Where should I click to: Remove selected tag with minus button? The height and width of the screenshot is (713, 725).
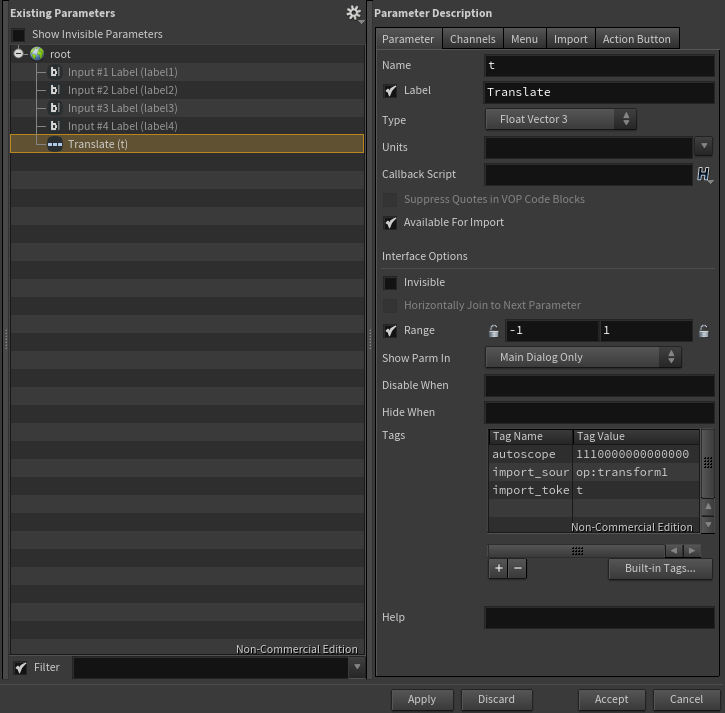[518, 568]
